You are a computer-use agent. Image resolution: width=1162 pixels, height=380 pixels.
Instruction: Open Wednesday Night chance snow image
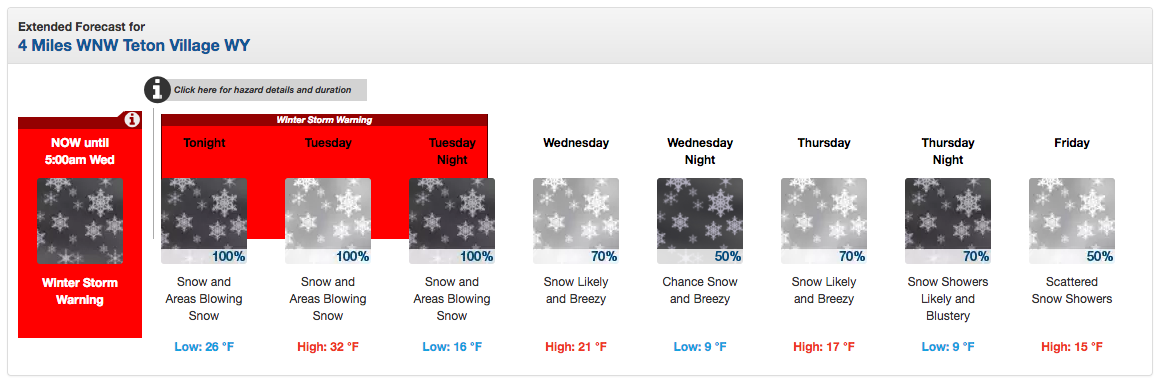700,221
